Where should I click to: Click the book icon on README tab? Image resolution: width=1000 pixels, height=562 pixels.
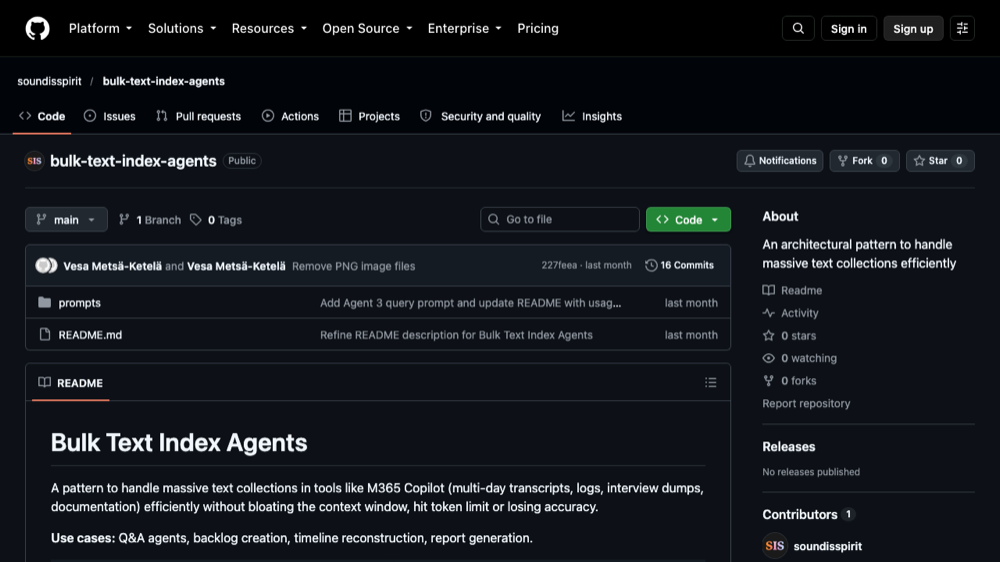point(44,383)
